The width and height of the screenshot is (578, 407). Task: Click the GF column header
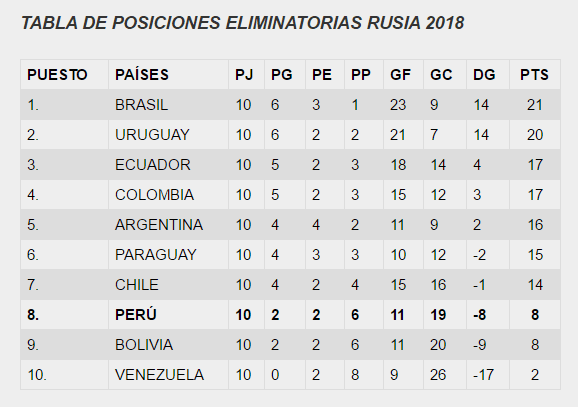(400, 75)
